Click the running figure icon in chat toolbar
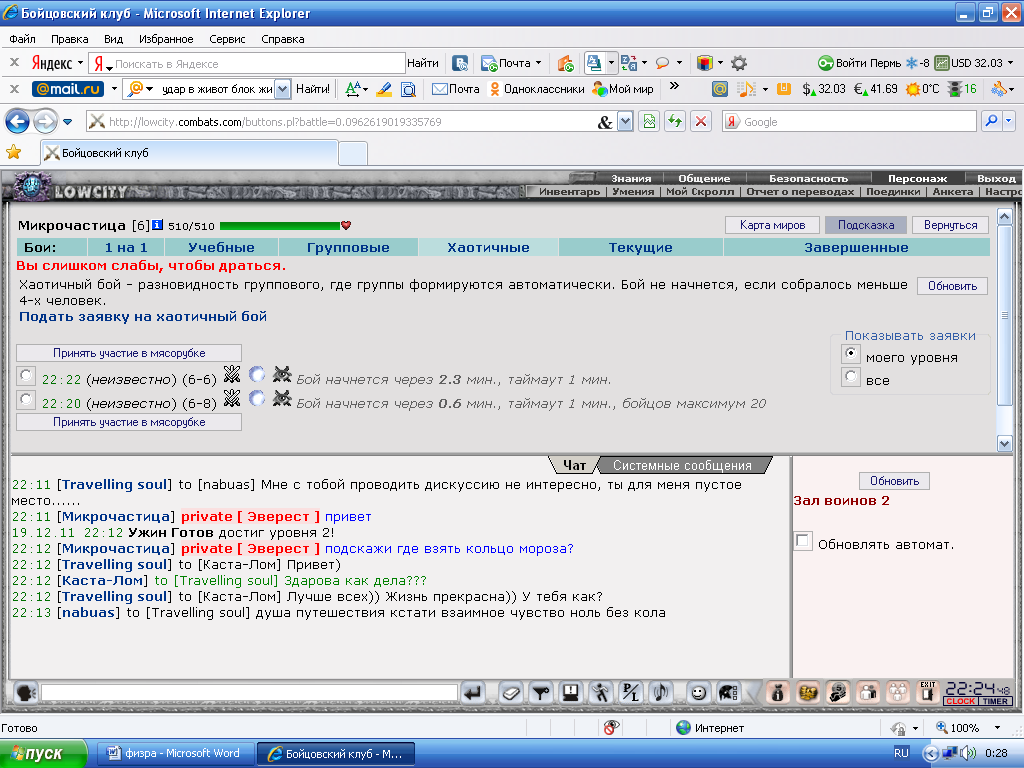The height and width of the screenshot is (768, 1024). click(x=601, y=693)
